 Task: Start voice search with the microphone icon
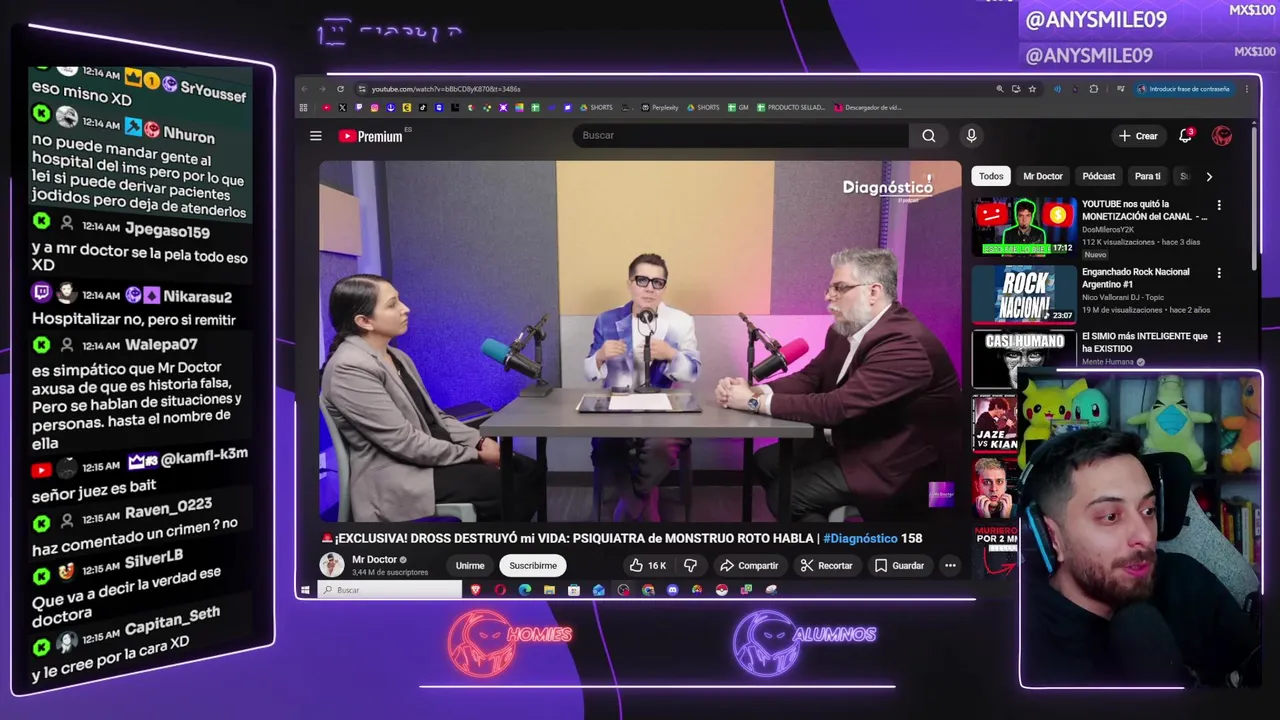pos(971,136)
